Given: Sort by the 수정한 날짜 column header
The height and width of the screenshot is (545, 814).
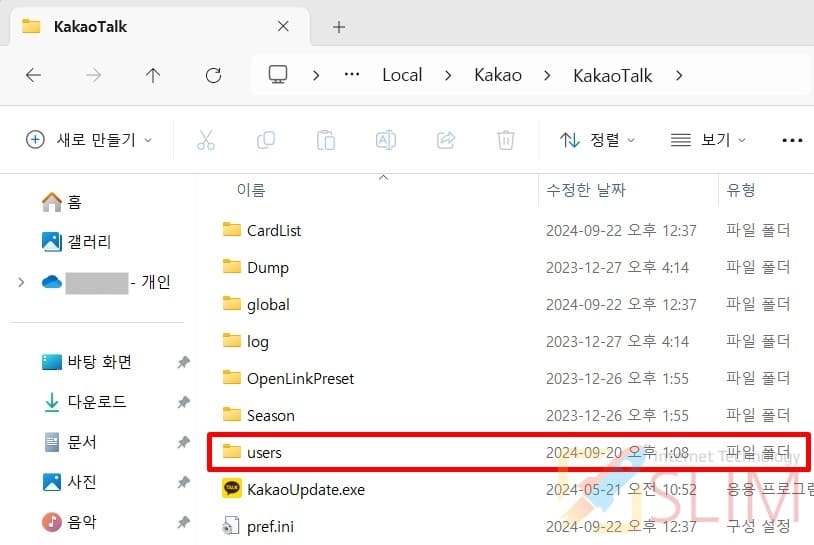Looking at the screenshot, I should click(x=586, y=190).
